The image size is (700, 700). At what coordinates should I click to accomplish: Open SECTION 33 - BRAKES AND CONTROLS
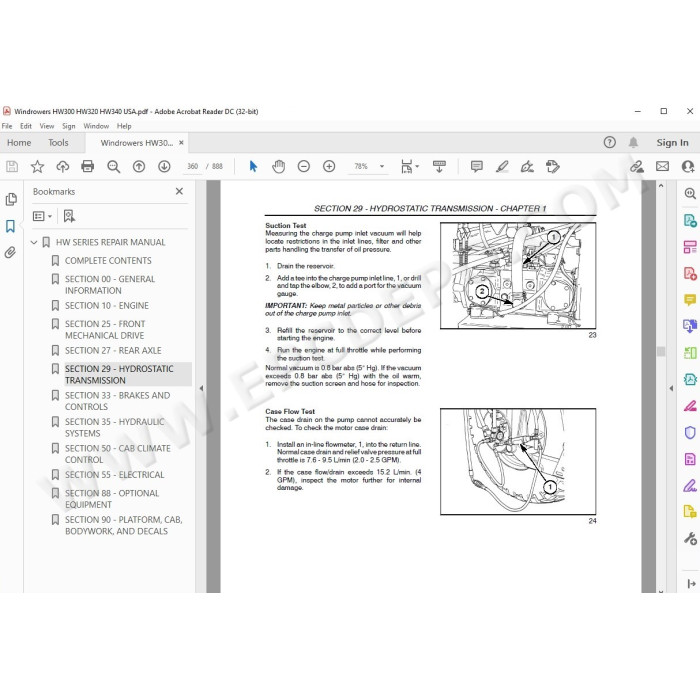point(117,401)
